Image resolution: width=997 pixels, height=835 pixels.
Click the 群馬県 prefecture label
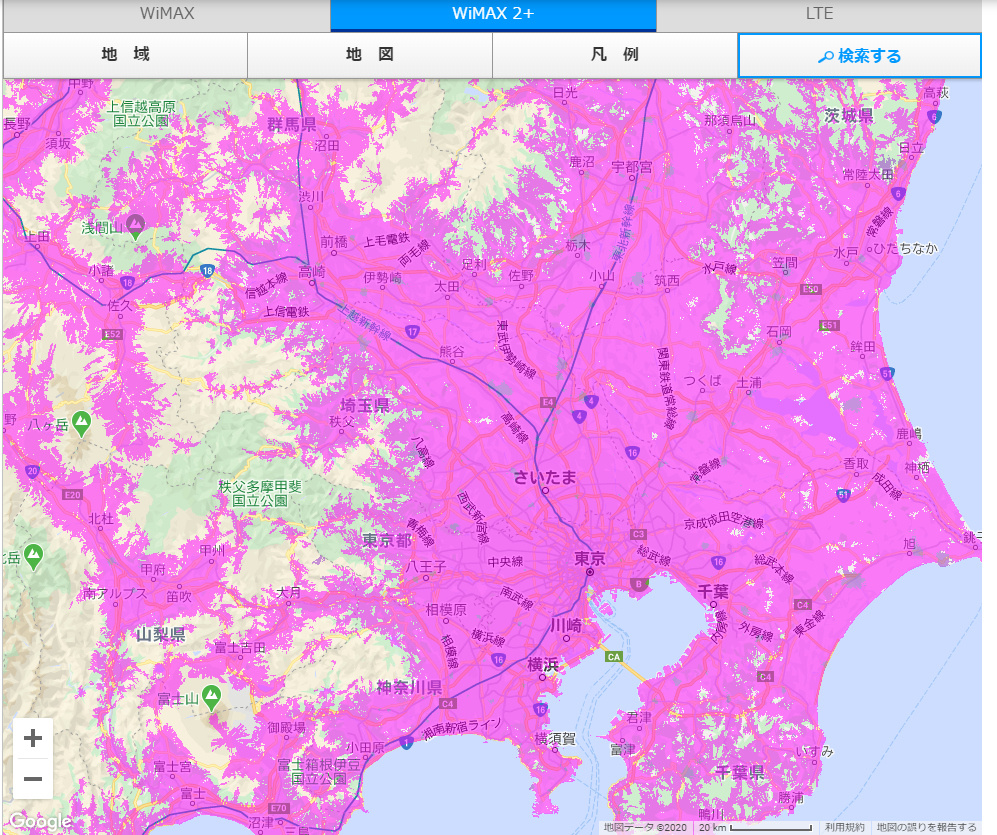coord(292,125)
